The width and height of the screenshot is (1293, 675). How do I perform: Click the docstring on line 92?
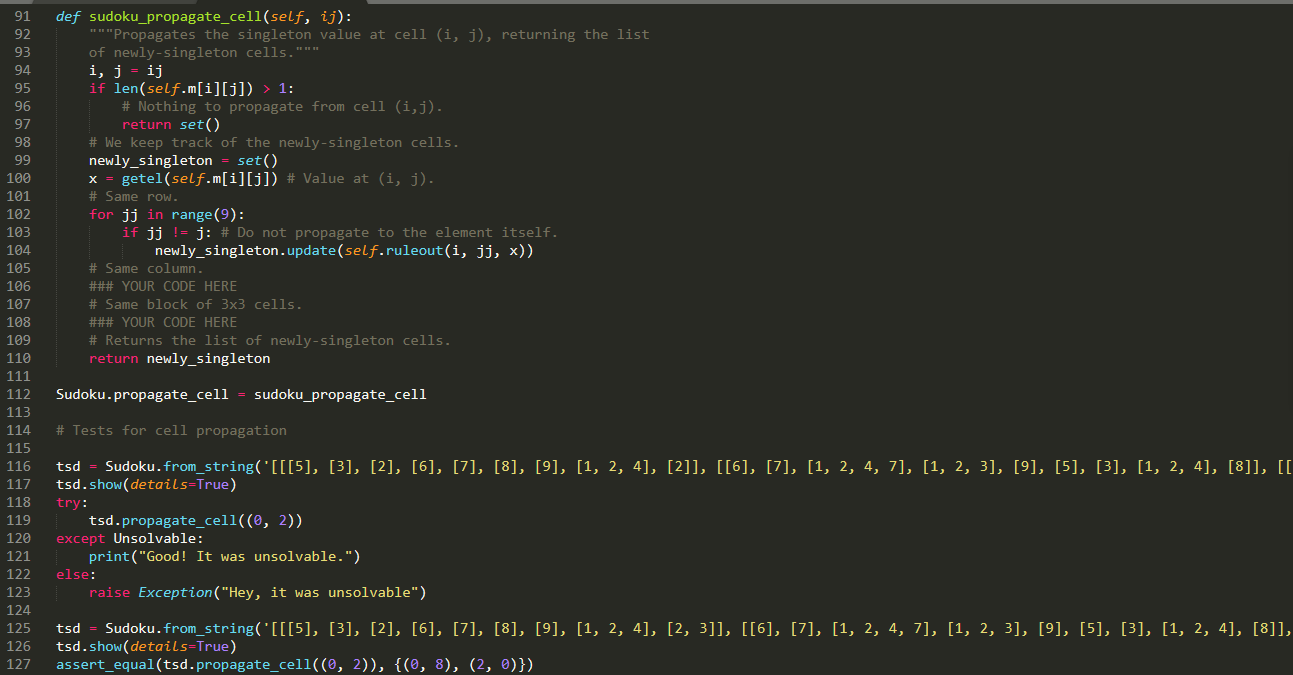(300, 34)
